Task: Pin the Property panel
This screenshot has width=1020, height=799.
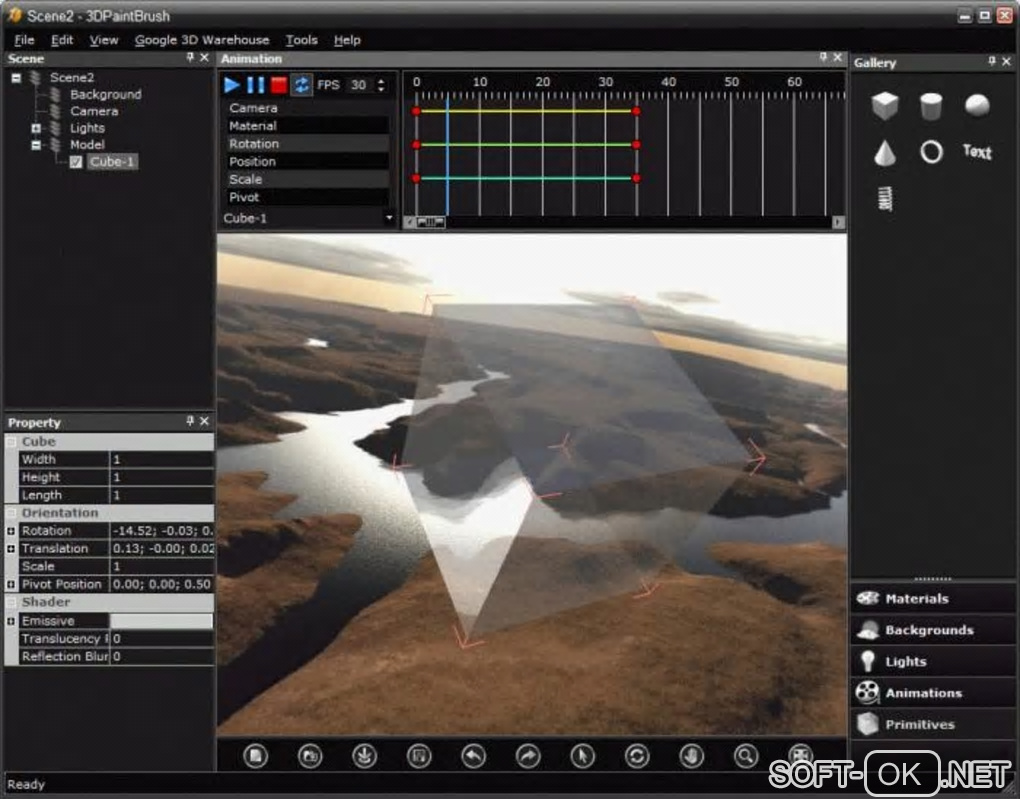Action: point(190,421)
